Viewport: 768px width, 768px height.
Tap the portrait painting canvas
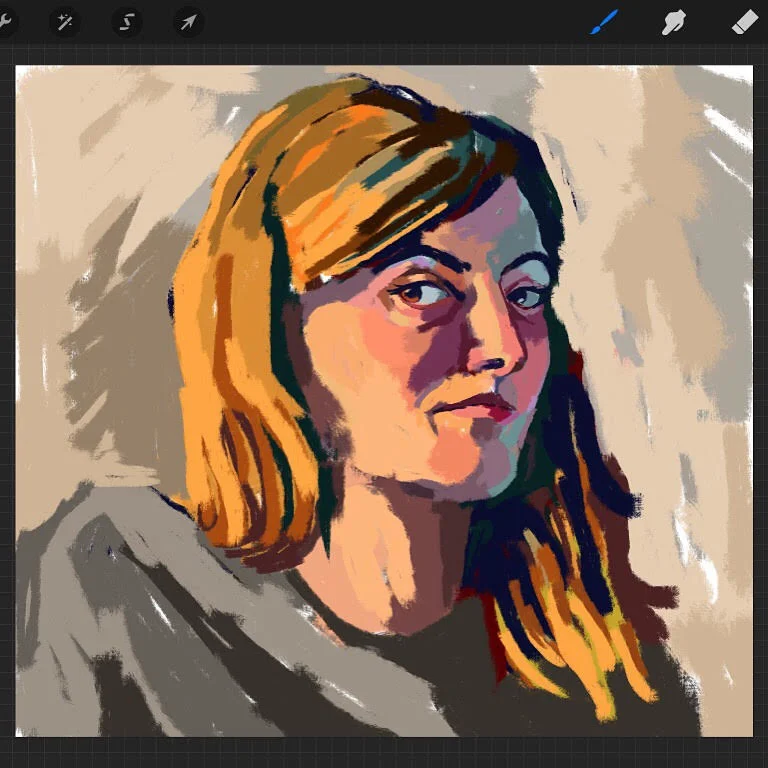(x=384, y=401)
